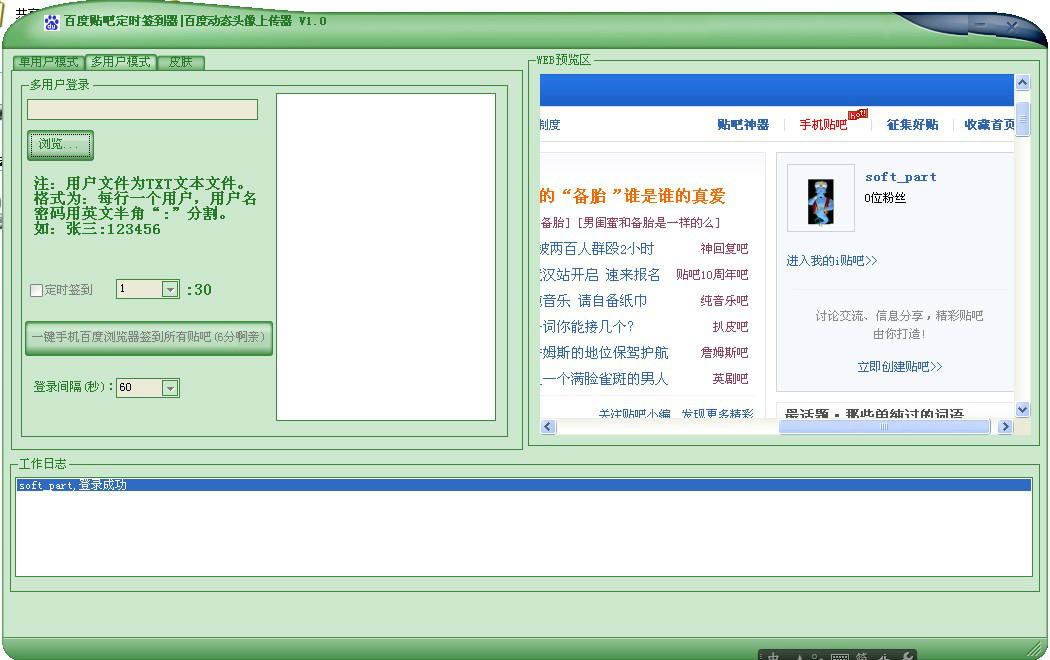Open the soft_part username link
The height and width of the screenshot is (660, 1050).
click(x=901, y=177)
